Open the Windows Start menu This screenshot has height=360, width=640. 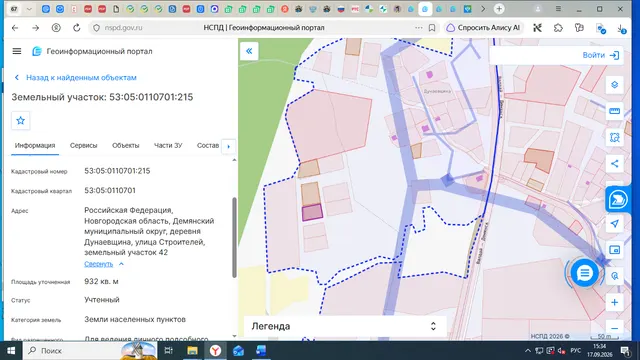[x=11, y=351]
